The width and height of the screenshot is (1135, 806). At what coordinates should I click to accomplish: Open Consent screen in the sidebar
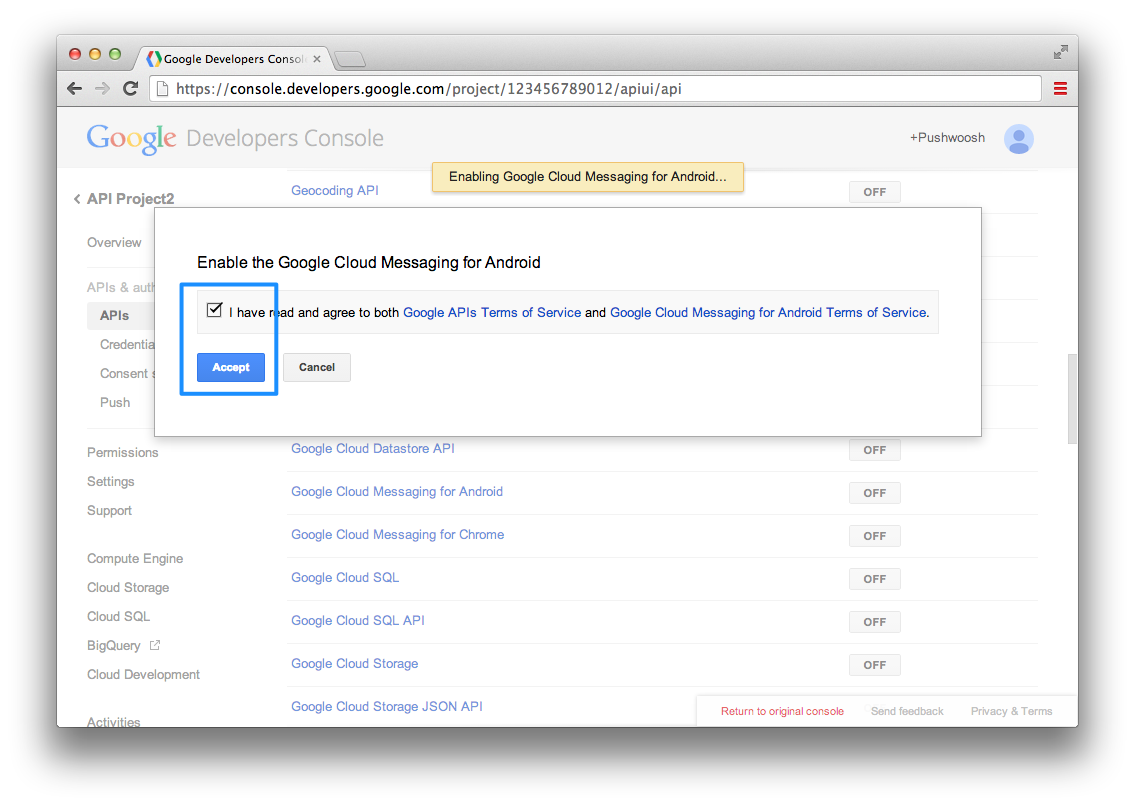pyautogui.click(x=127, y=374)
